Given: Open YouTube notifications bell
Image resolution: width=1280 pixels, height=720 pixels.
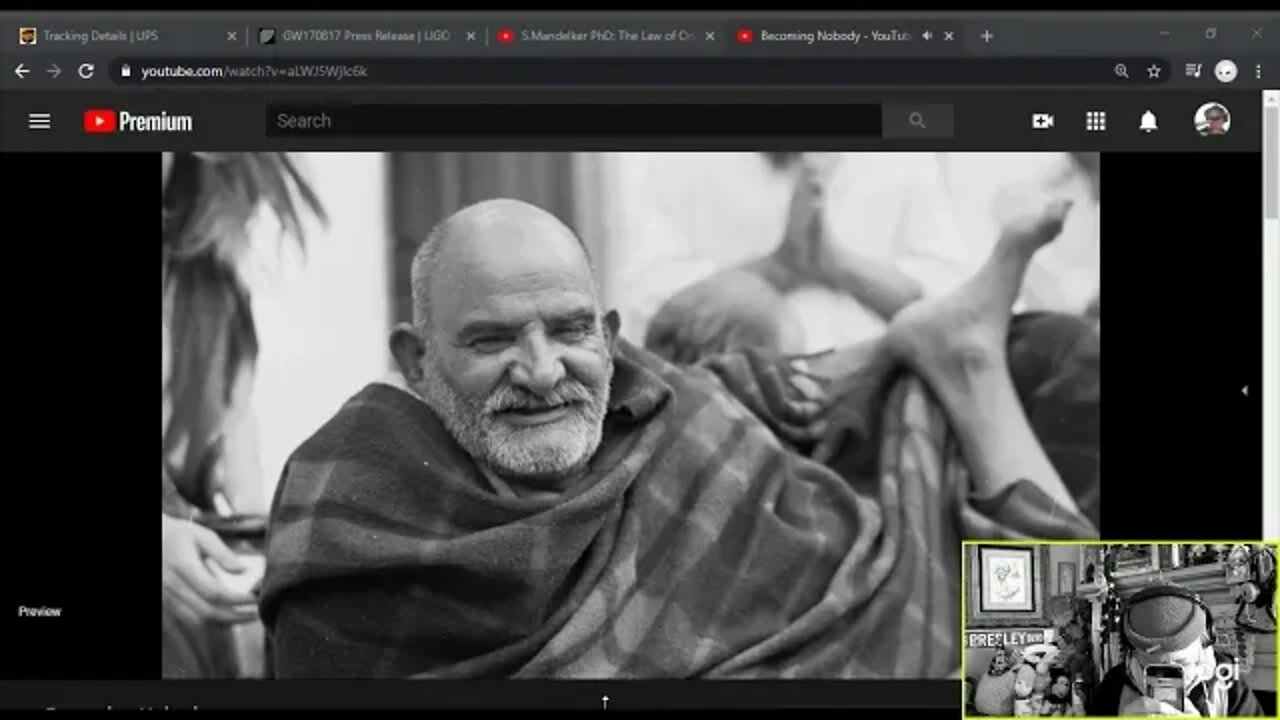Looking at the screenshot, I should pos(1149,121).
